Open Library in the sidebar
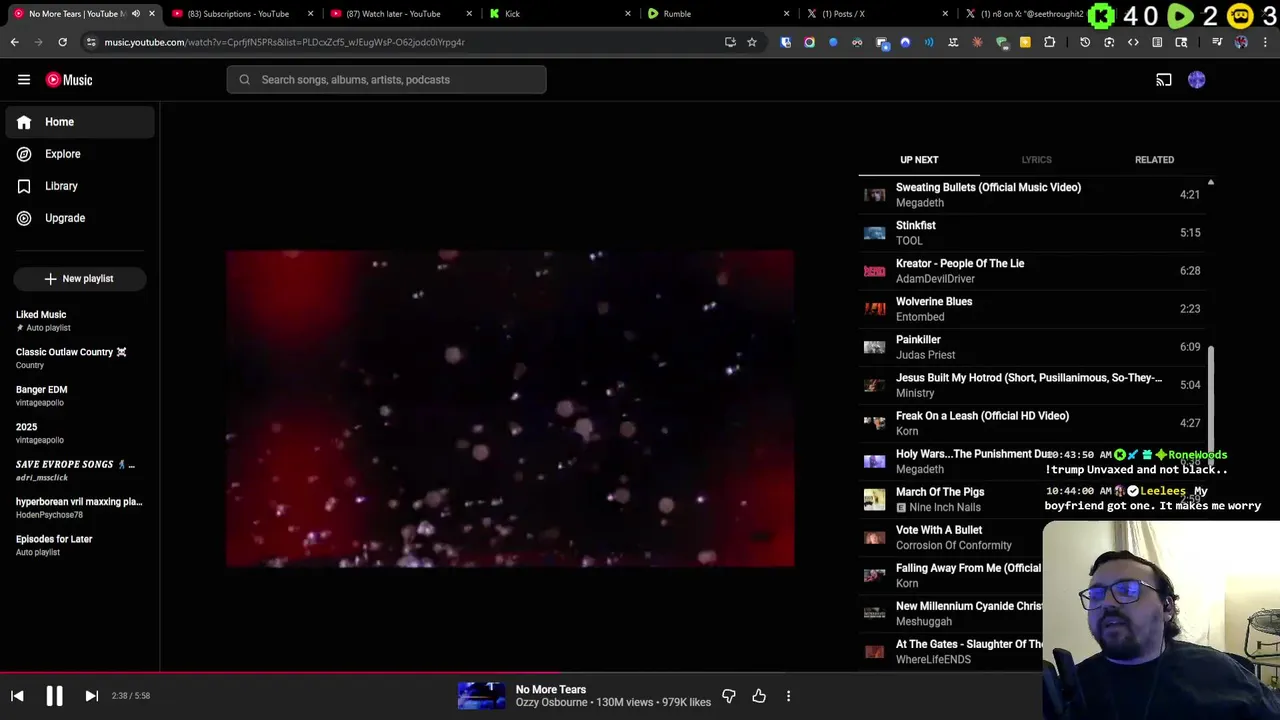 80,186
